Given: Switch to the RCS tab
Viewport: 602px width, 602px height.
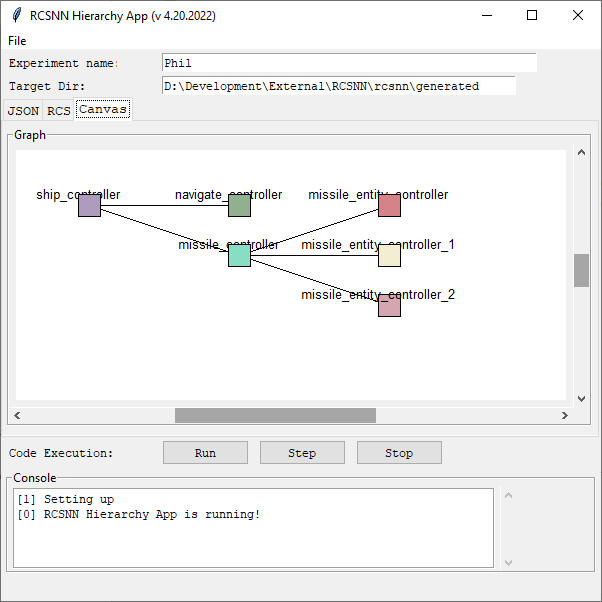Looking at the screenshot, I should coord(58,110).
